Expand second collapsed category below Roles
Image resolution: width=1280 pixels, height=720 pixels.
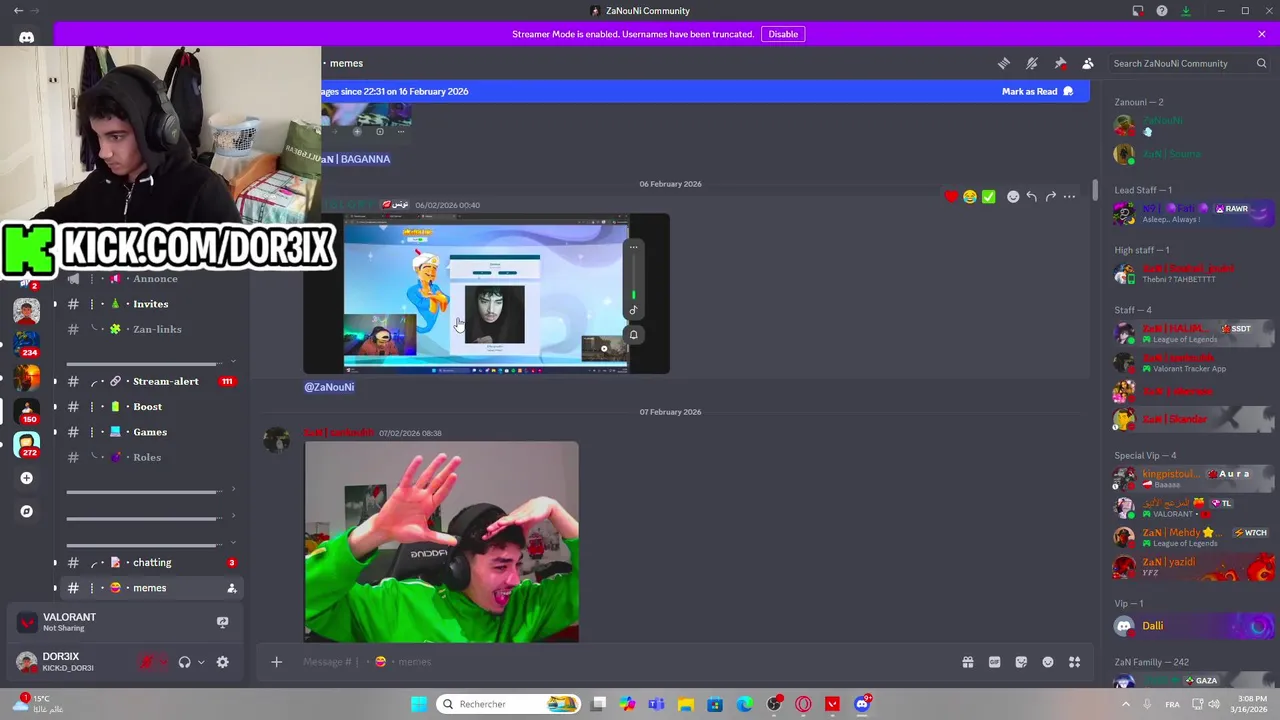150,518
